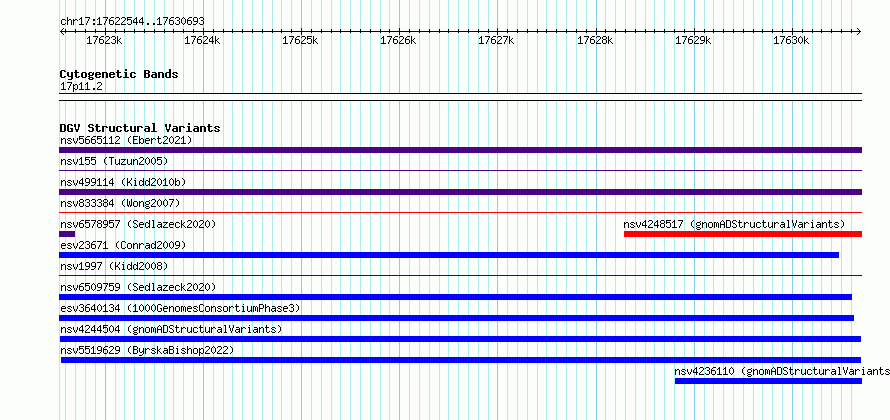
Task: Open variant nsv499114 (Kidd2010b) label
Action: tap(123, 182)
